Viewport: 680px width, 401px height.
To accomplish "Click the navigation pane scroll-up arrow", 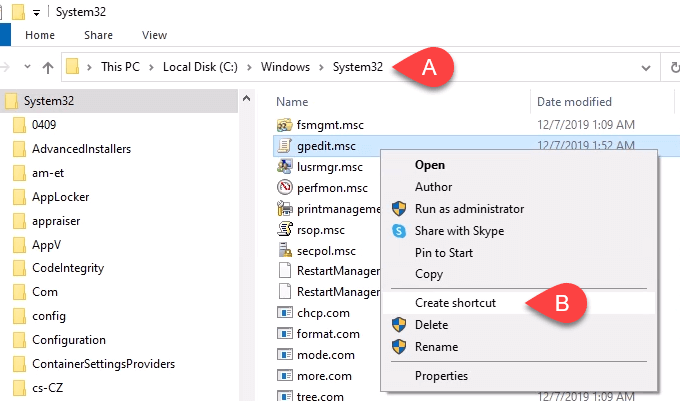I will [246, 99].
